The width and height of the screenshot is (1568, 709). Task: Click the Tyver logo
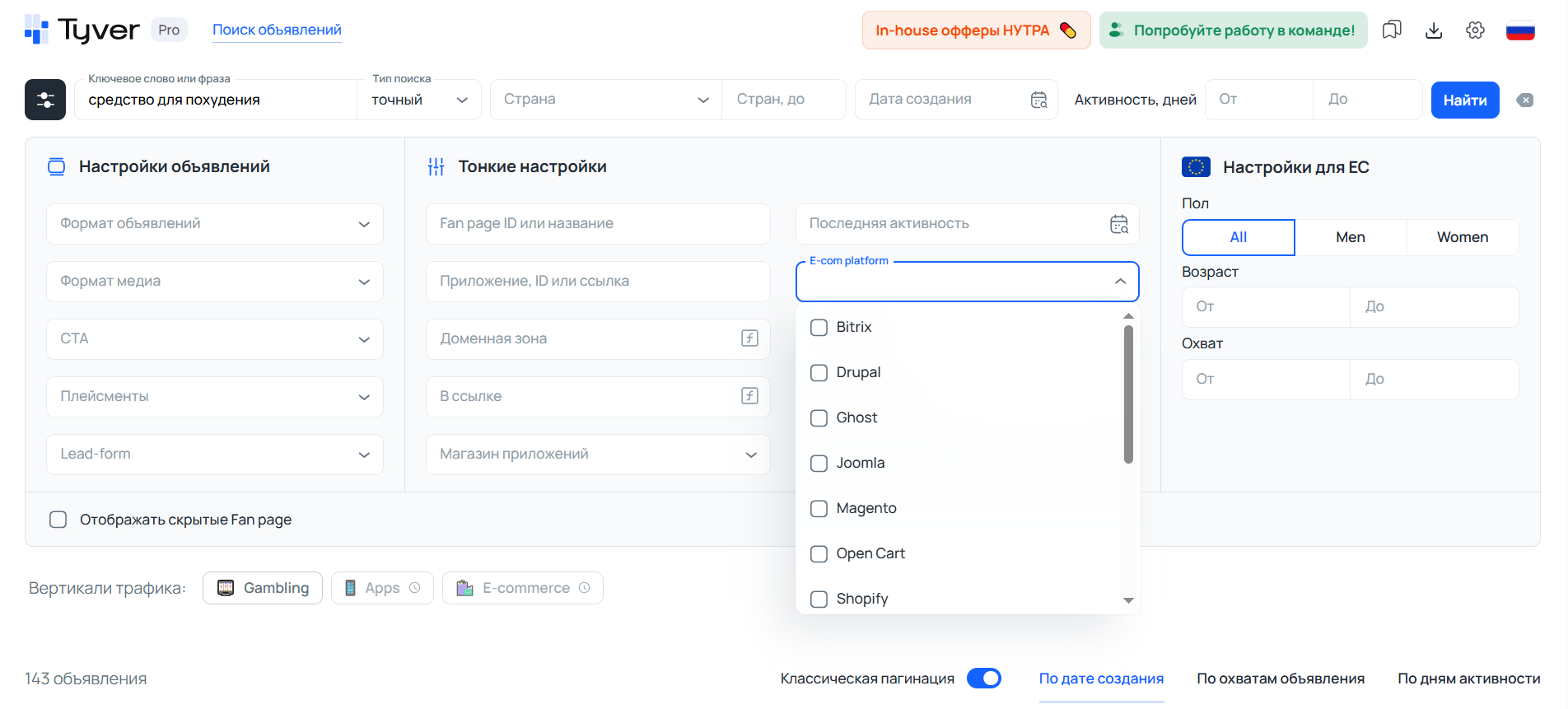[82, 30]
